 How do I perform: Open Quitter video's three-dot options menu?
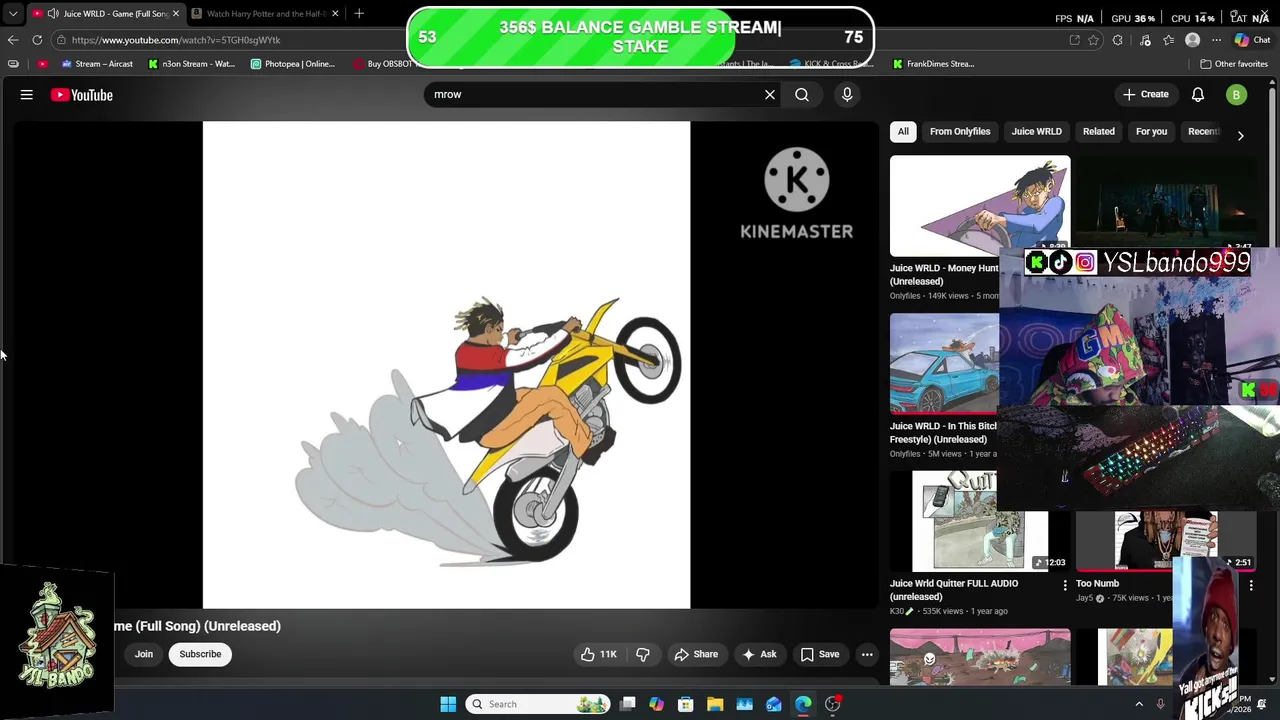point(1064,585)
